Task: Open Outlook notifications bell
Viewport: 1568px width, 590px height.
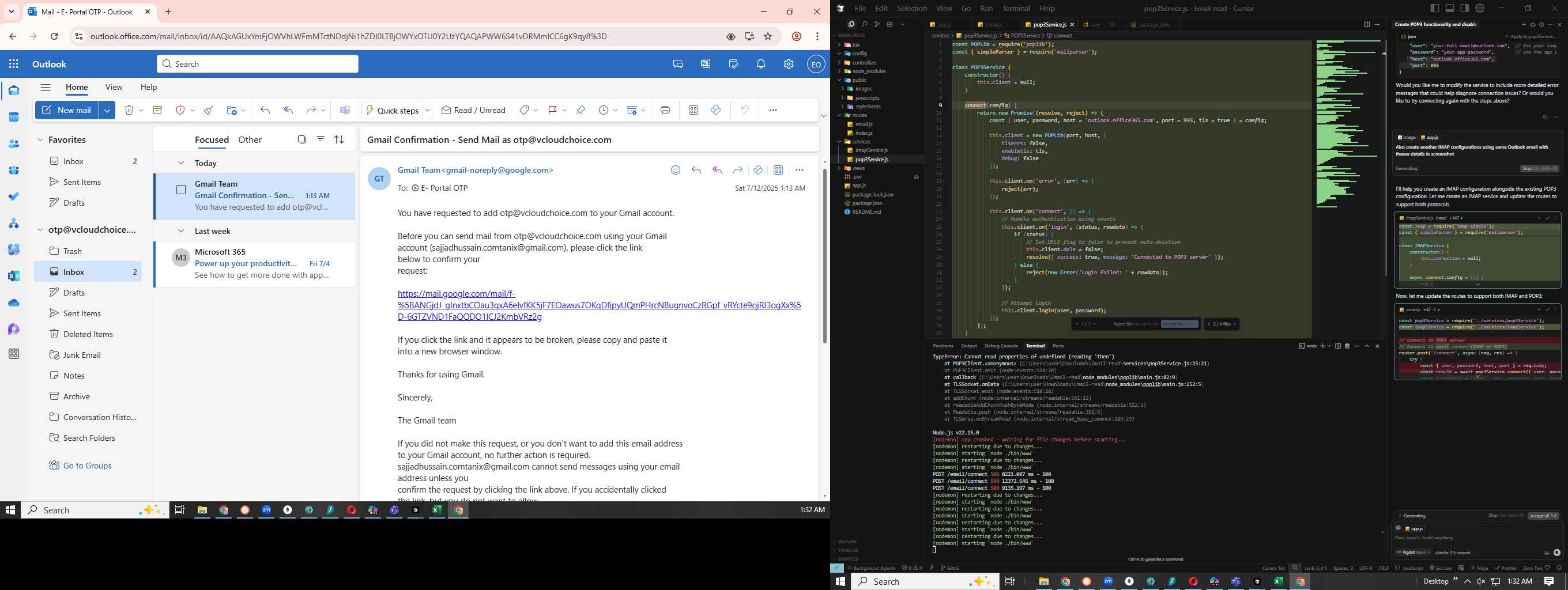Action: click(761, 64)
